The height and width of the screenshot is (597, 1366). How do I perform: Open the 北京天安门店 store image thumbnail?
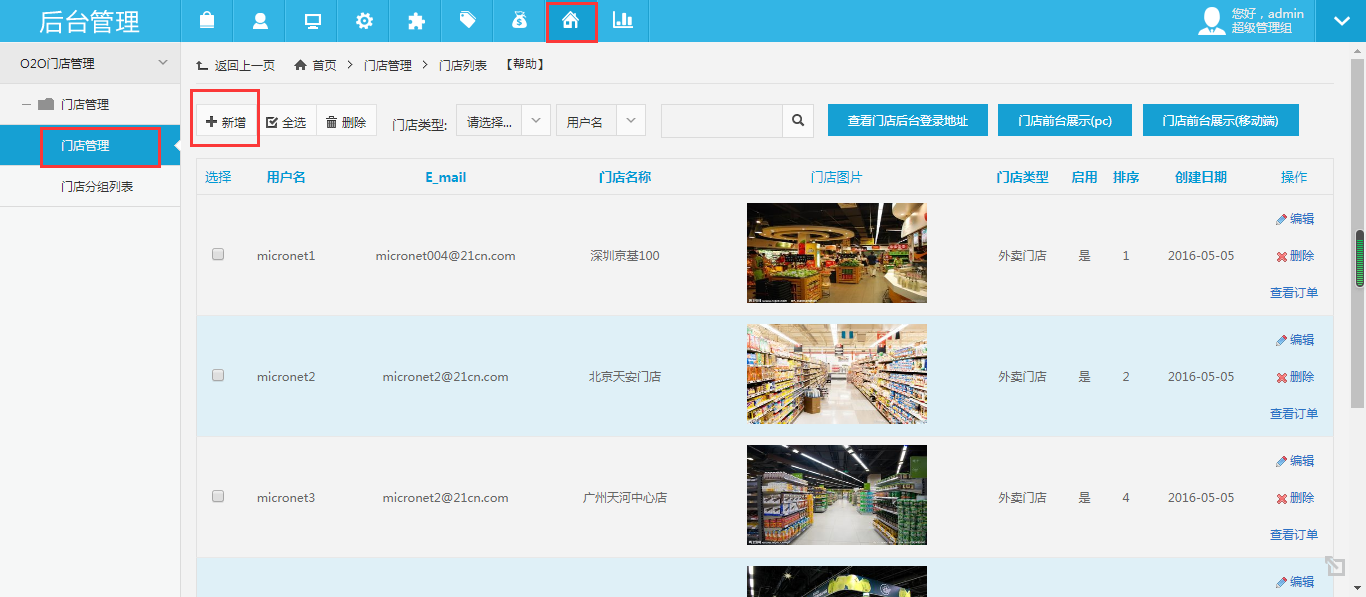[837, 374]
